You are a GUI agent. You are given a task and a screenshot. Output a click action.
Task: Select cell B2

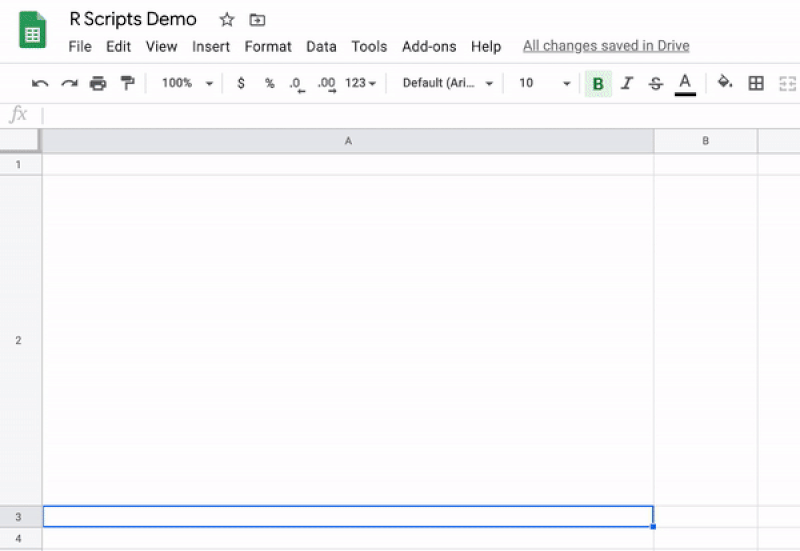(706, 340)
